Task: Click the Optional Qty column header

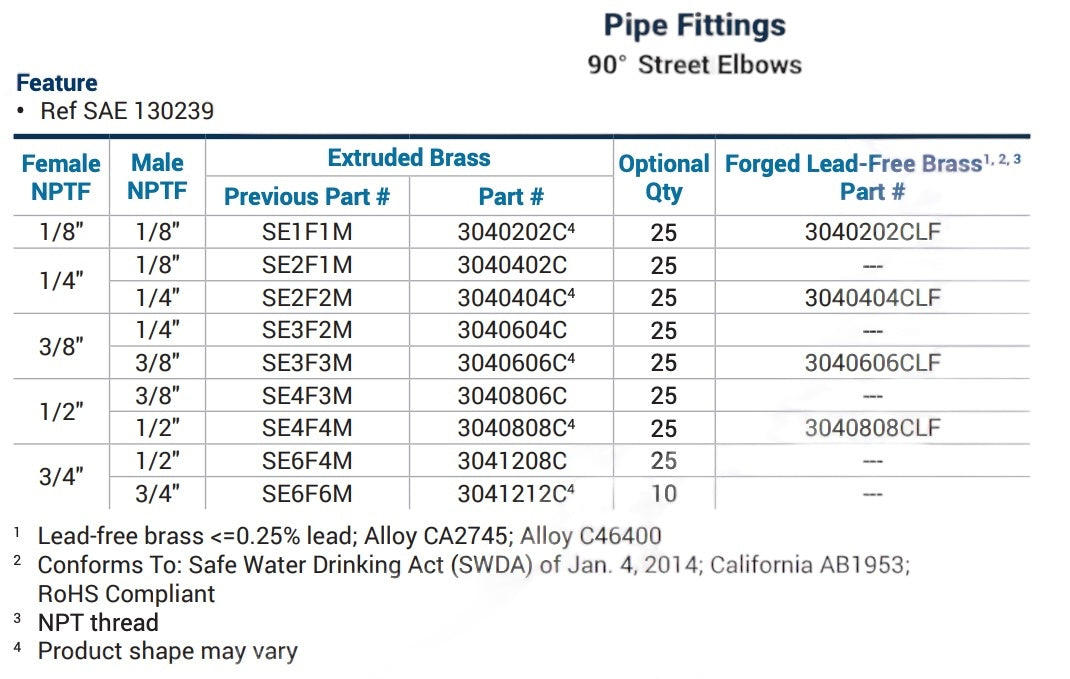Action: tap(663, 177)
